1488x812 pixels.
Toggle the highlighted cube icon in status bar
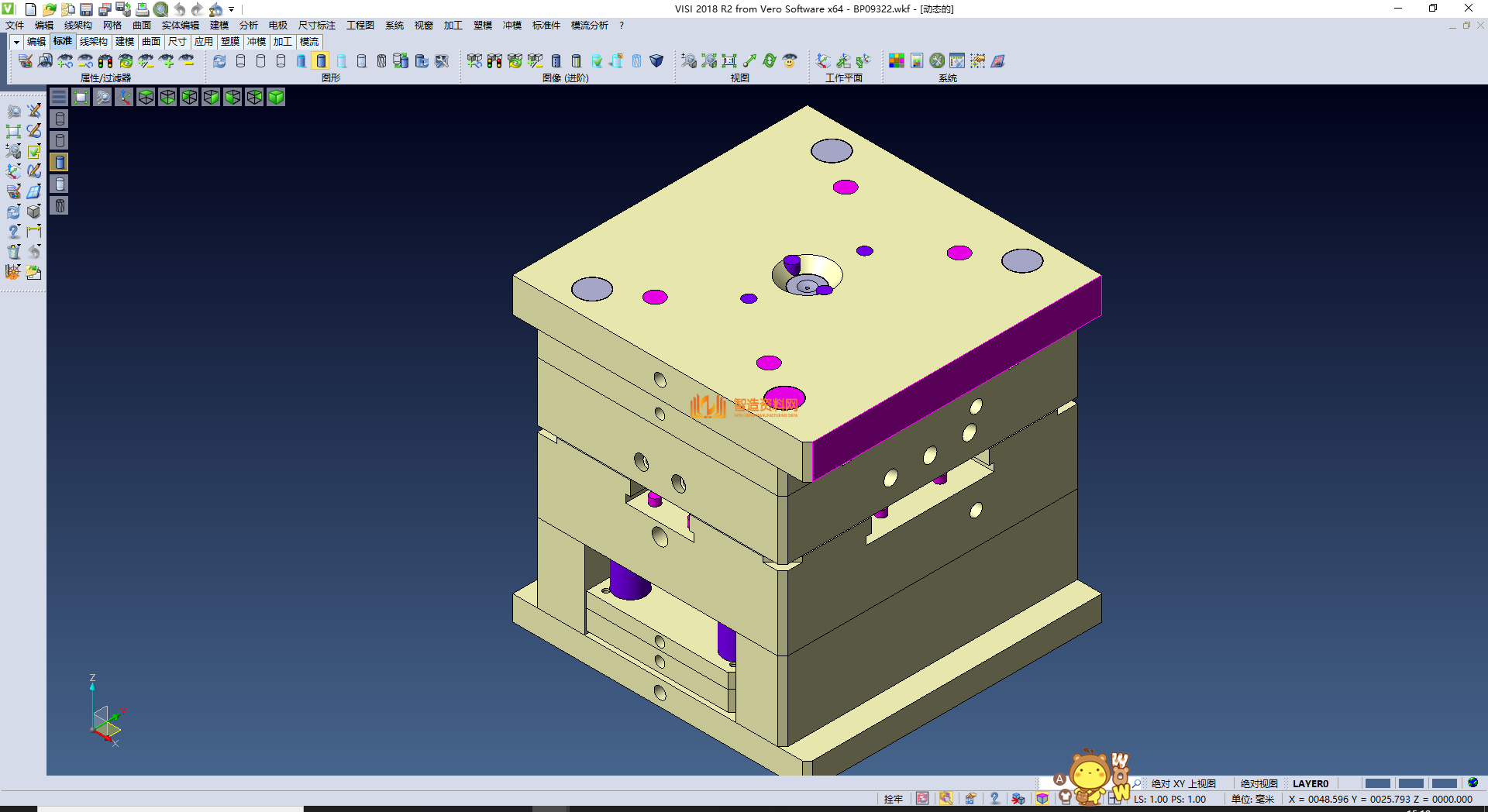click(1042, 799)
